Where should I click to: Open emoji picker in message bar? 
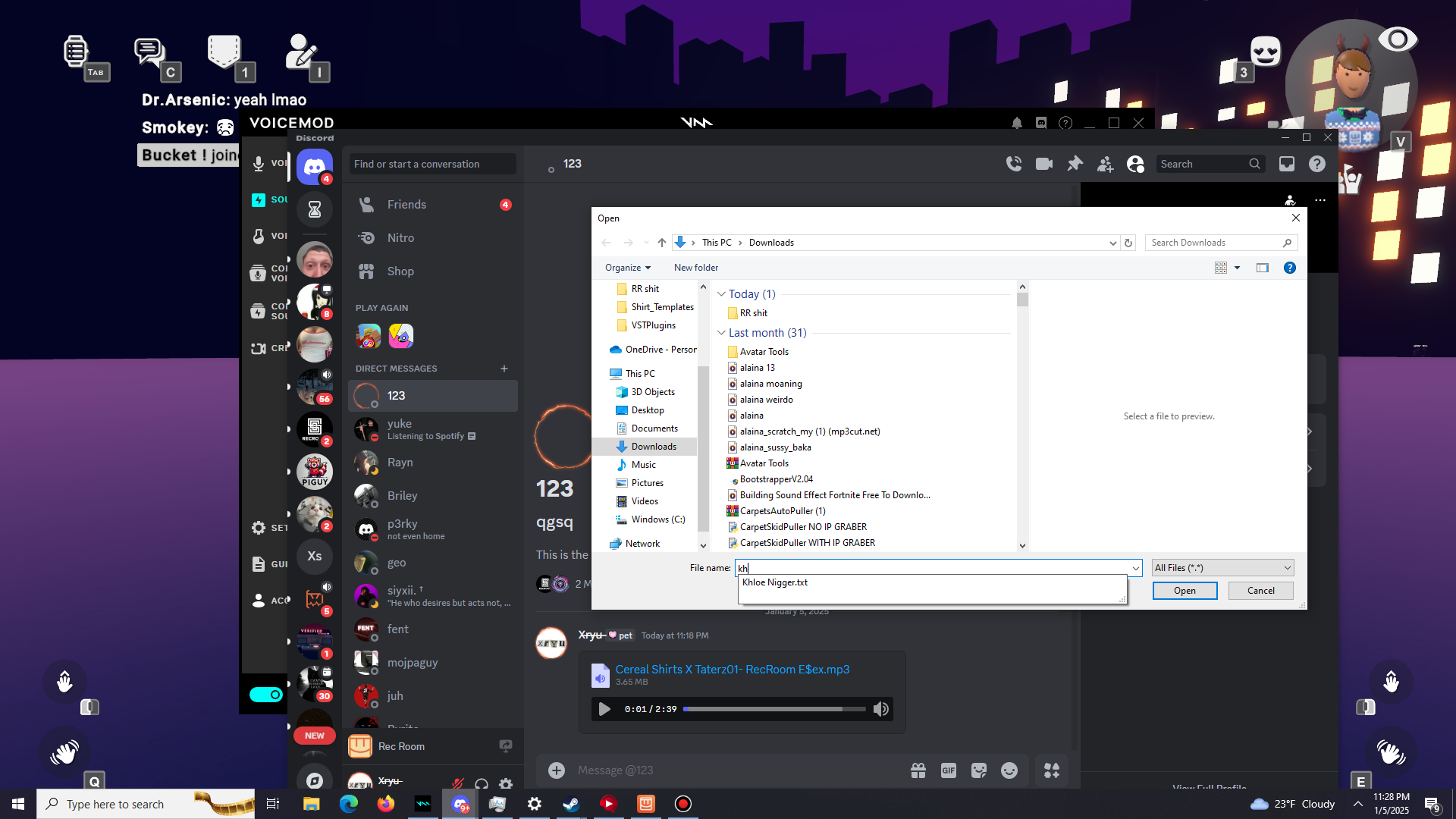1009,770
